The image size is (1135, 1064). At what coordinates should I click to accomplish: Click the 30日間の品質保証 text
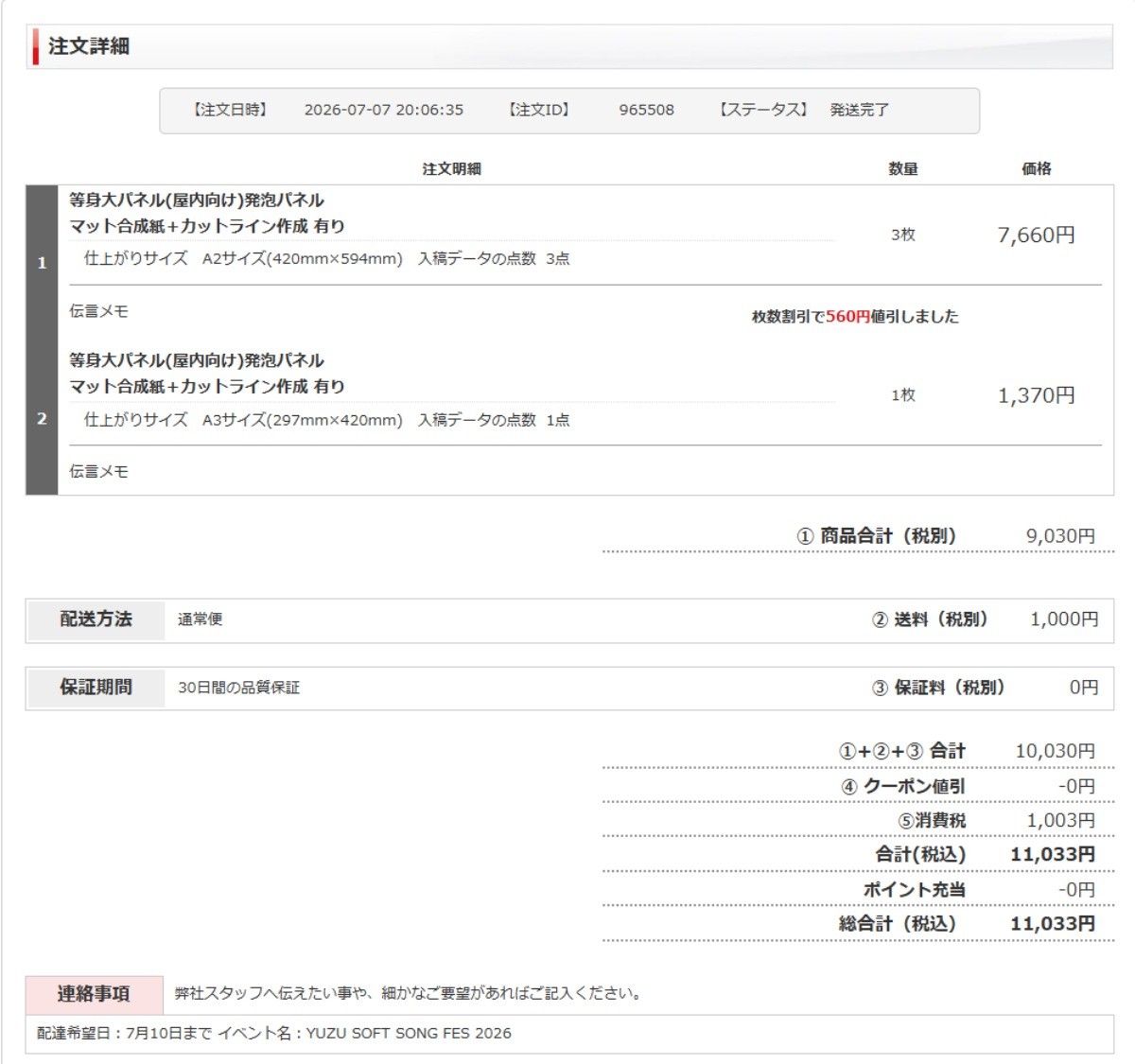(239, 688)
